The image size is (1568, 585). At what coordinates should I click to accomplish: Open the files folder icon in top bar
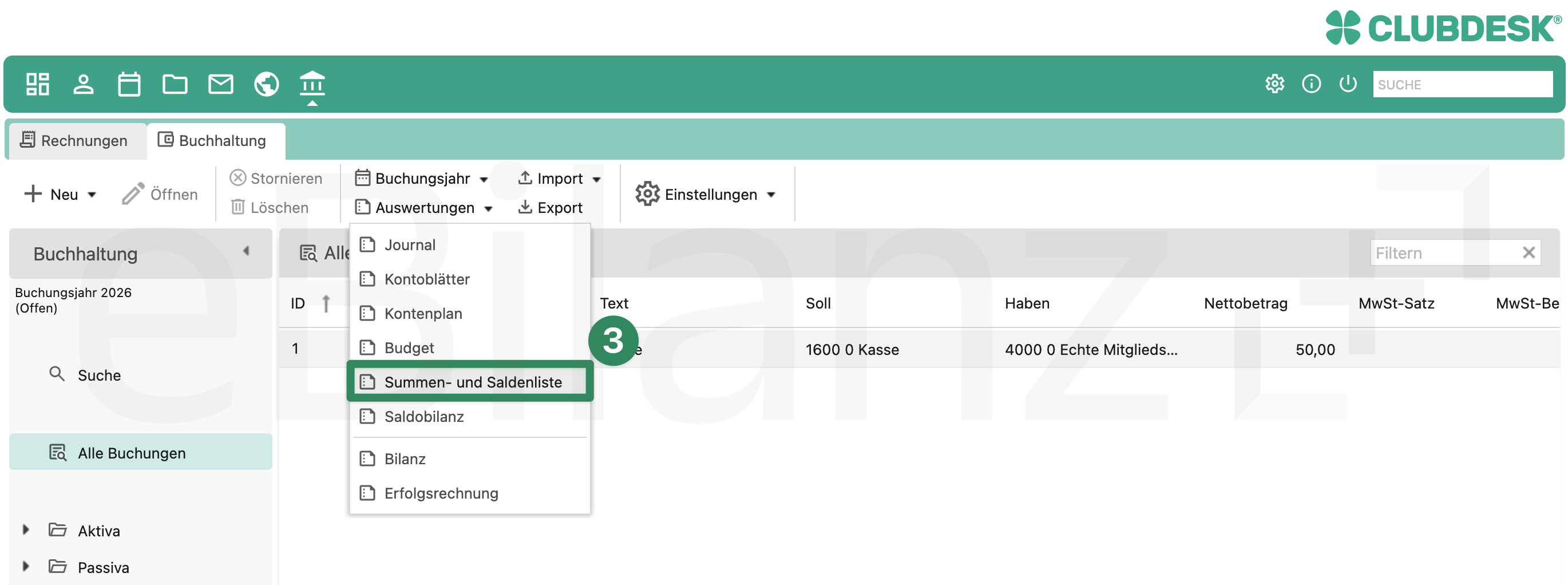click(x=175, y=84)
